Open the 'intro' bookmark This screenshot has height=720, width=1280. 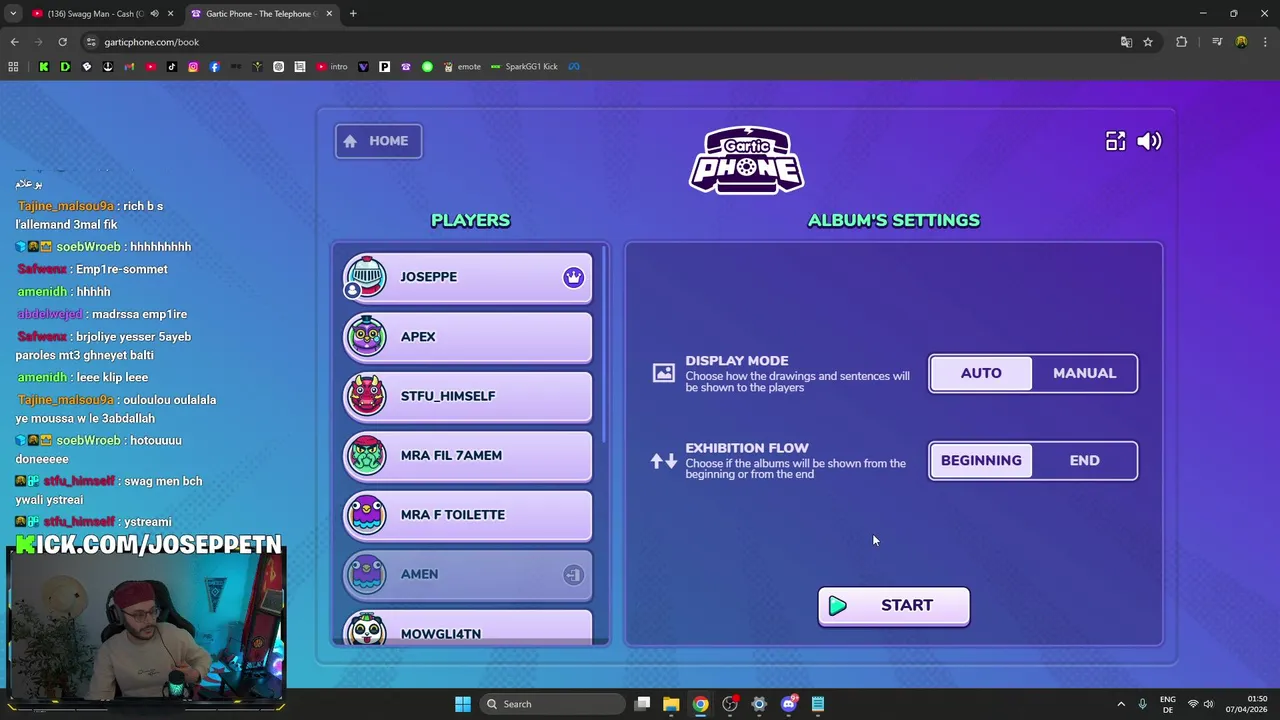click(332, 67)
